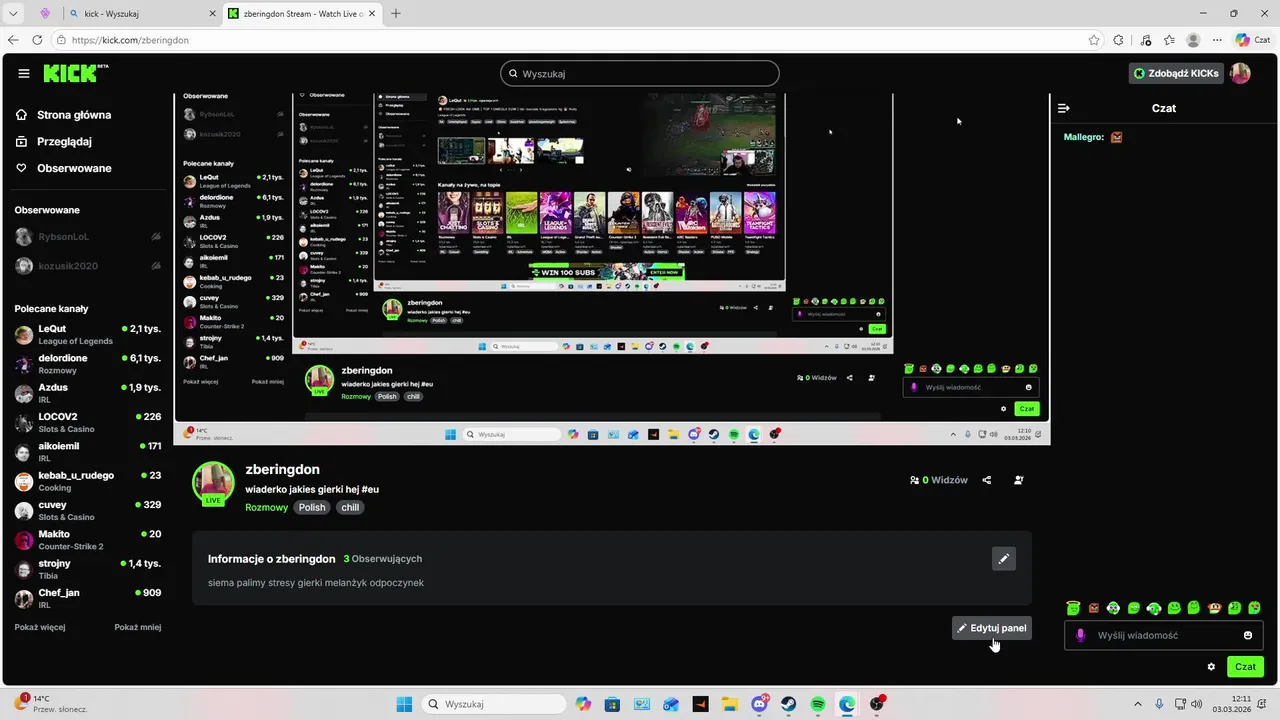Image resolution: width=1280 pixels, height=720 pixels.
Task: Insert the last crying green emote
Action: [x=1255, y=607]
